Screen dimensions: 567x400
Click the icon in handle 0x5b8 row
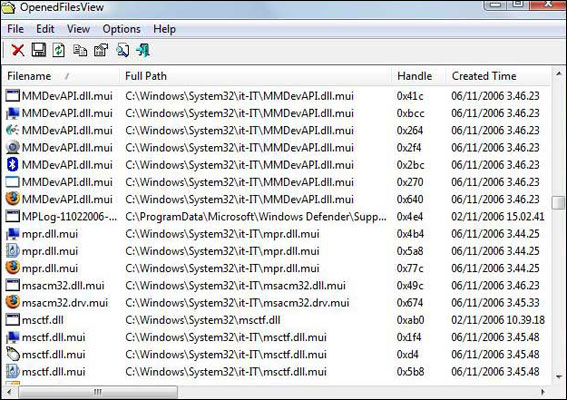13,371
